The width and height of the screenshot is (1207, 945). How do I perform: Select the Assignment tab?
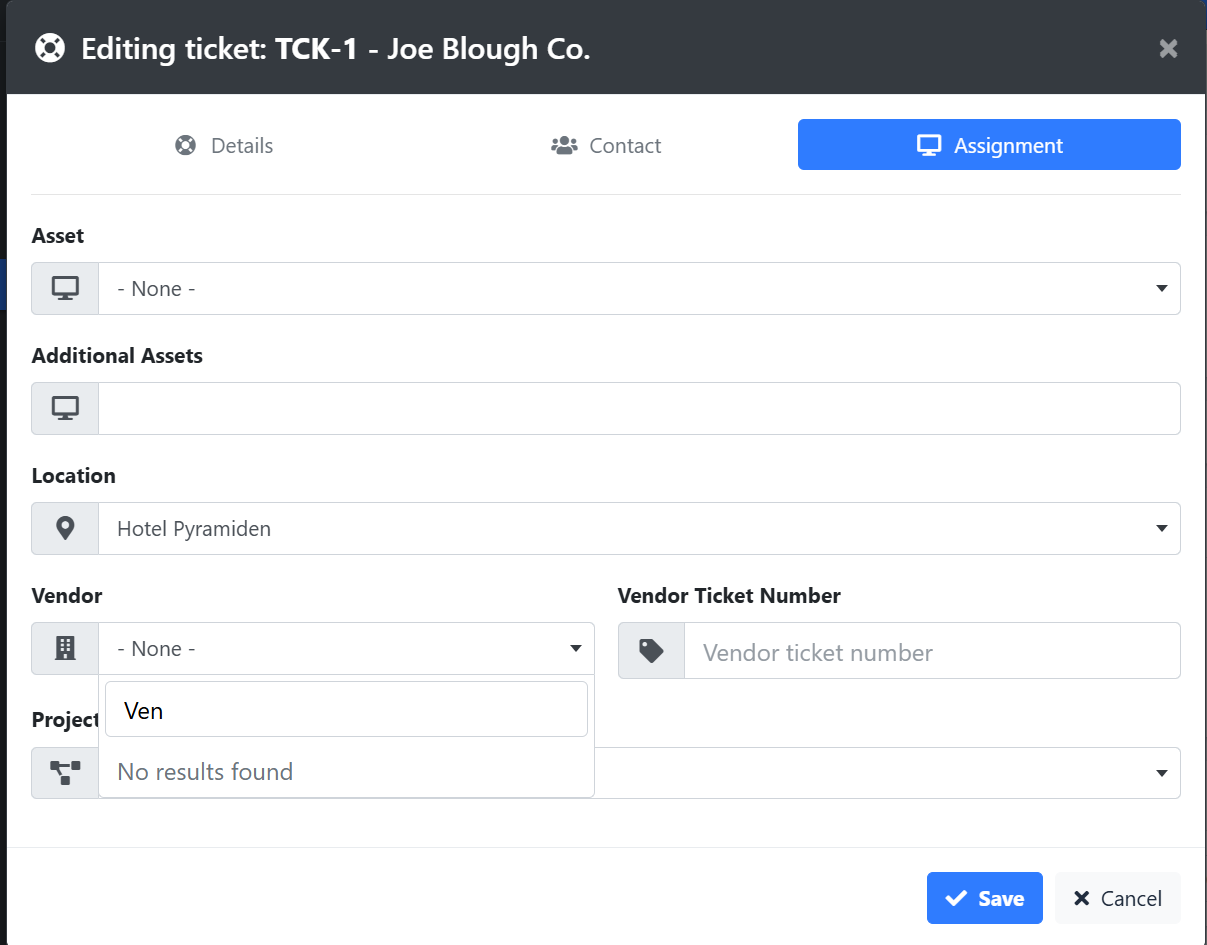[x=989, y=146]
